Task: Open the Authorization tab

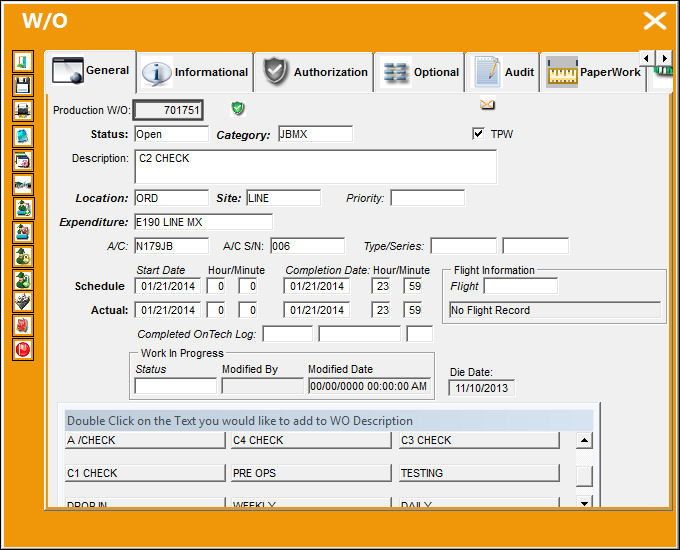Action: tap(314, 72)
